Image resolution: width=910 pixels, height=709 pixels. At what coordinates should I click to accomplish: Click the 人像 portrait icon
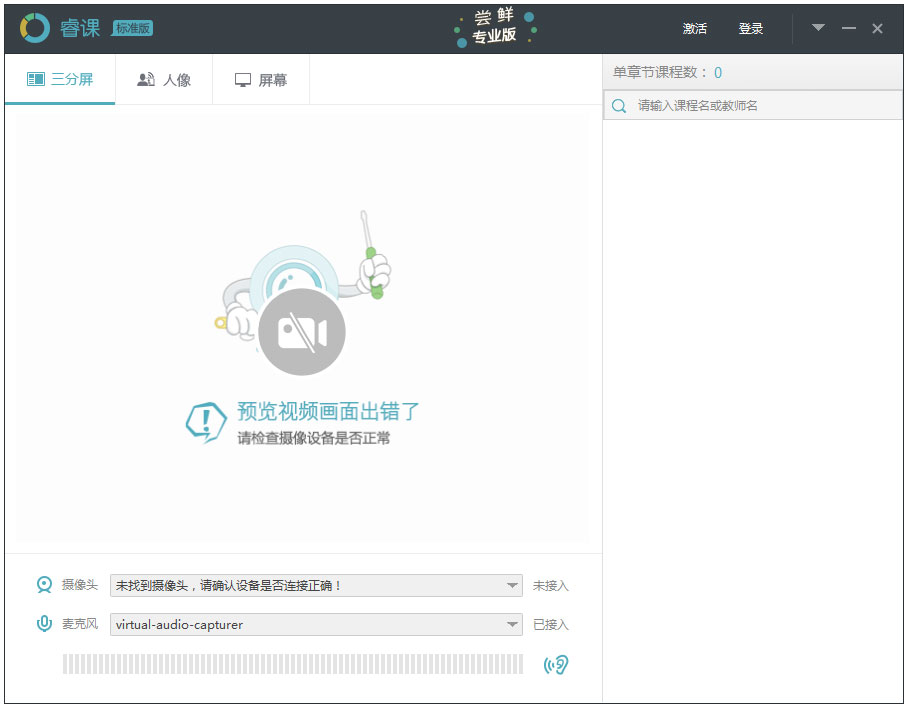(x=146, y=79)
